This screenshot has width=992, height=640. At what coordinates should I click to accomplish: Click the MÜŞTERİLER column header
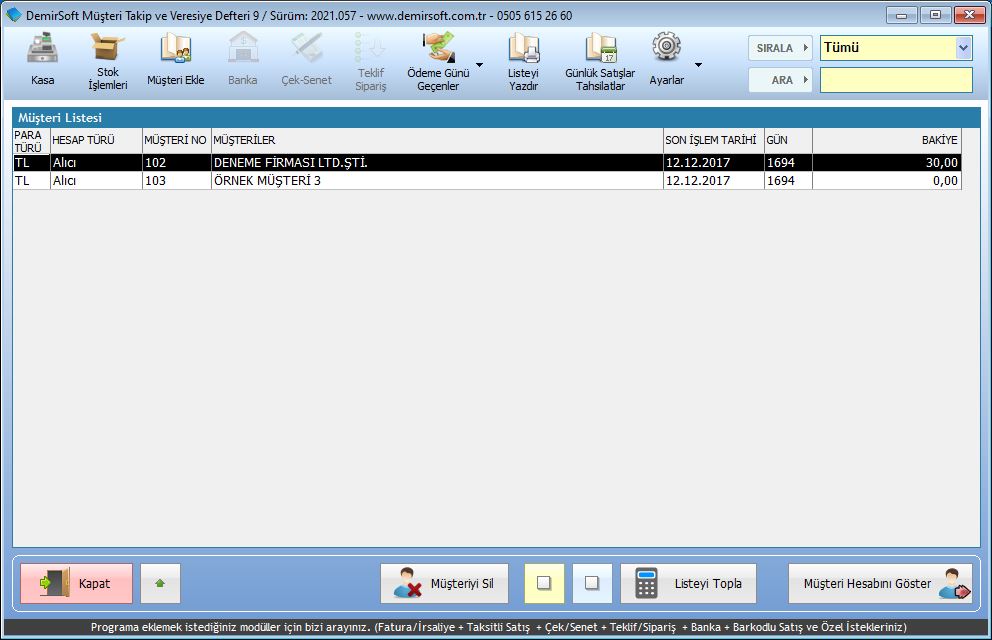[x=437, y=140]
